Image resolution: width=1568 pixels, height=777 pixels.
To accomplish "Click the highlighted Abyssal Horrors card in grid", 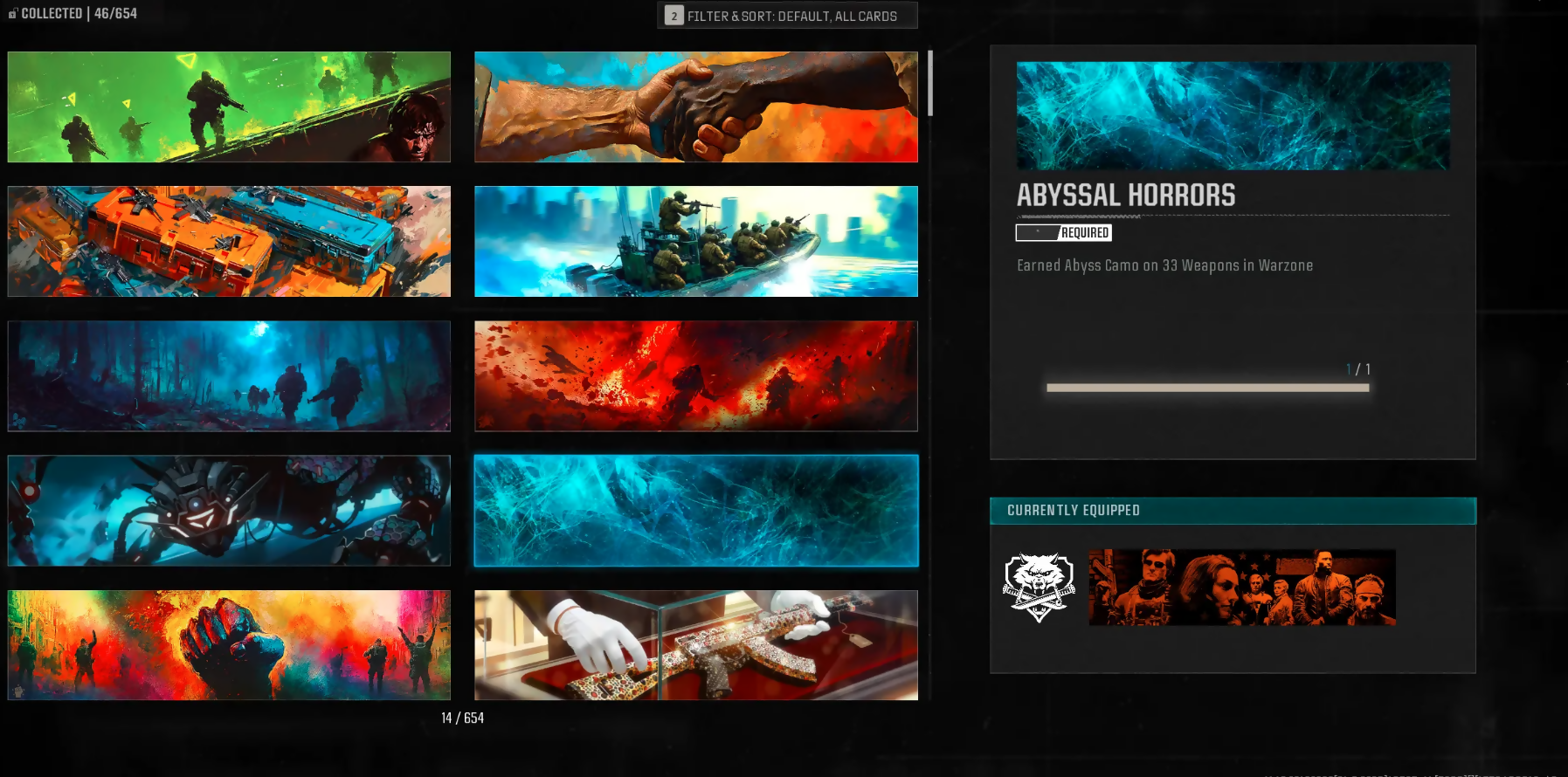I will (x=695, y=510).
